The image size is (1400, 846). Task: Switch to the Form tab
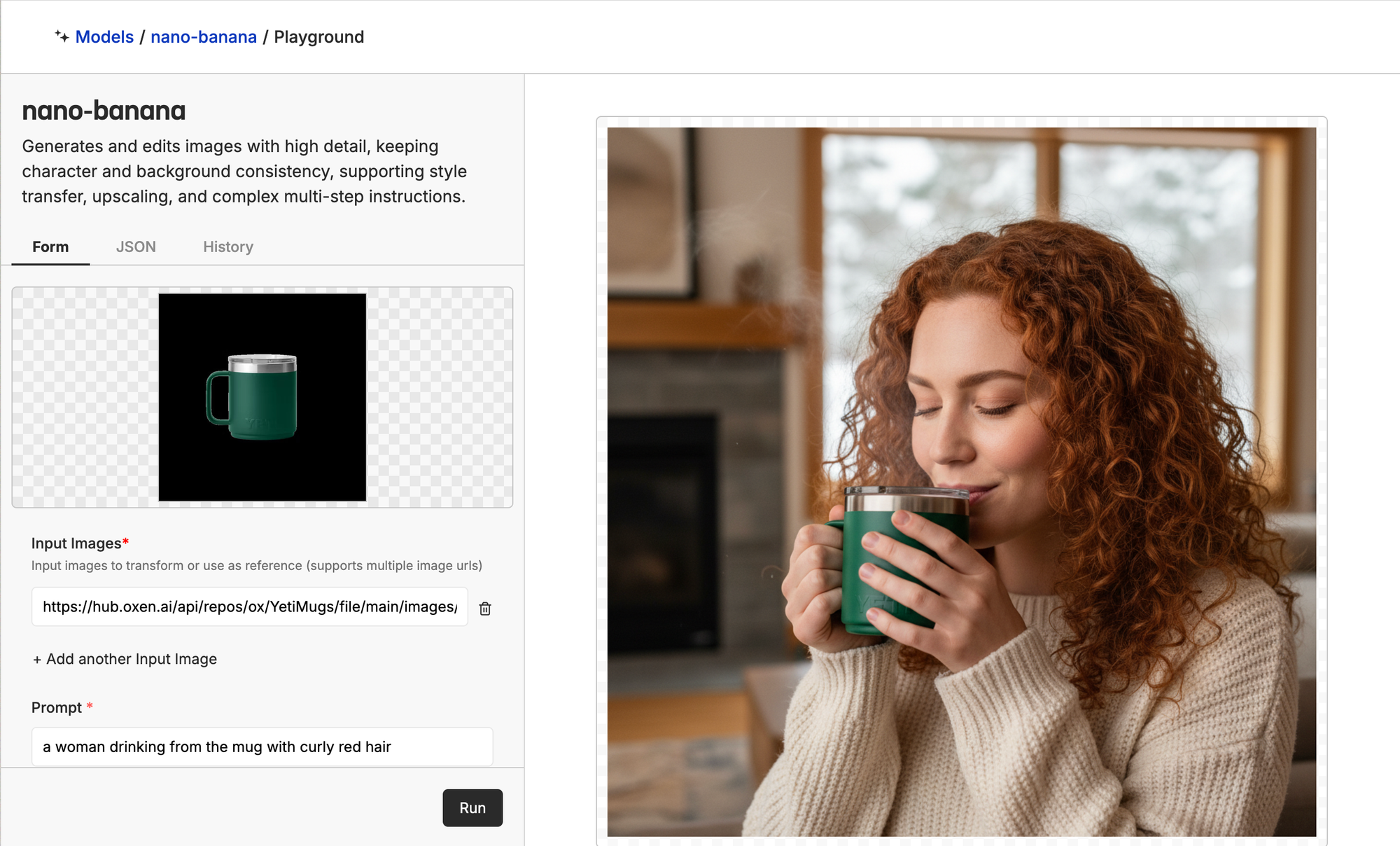point(50,247)
